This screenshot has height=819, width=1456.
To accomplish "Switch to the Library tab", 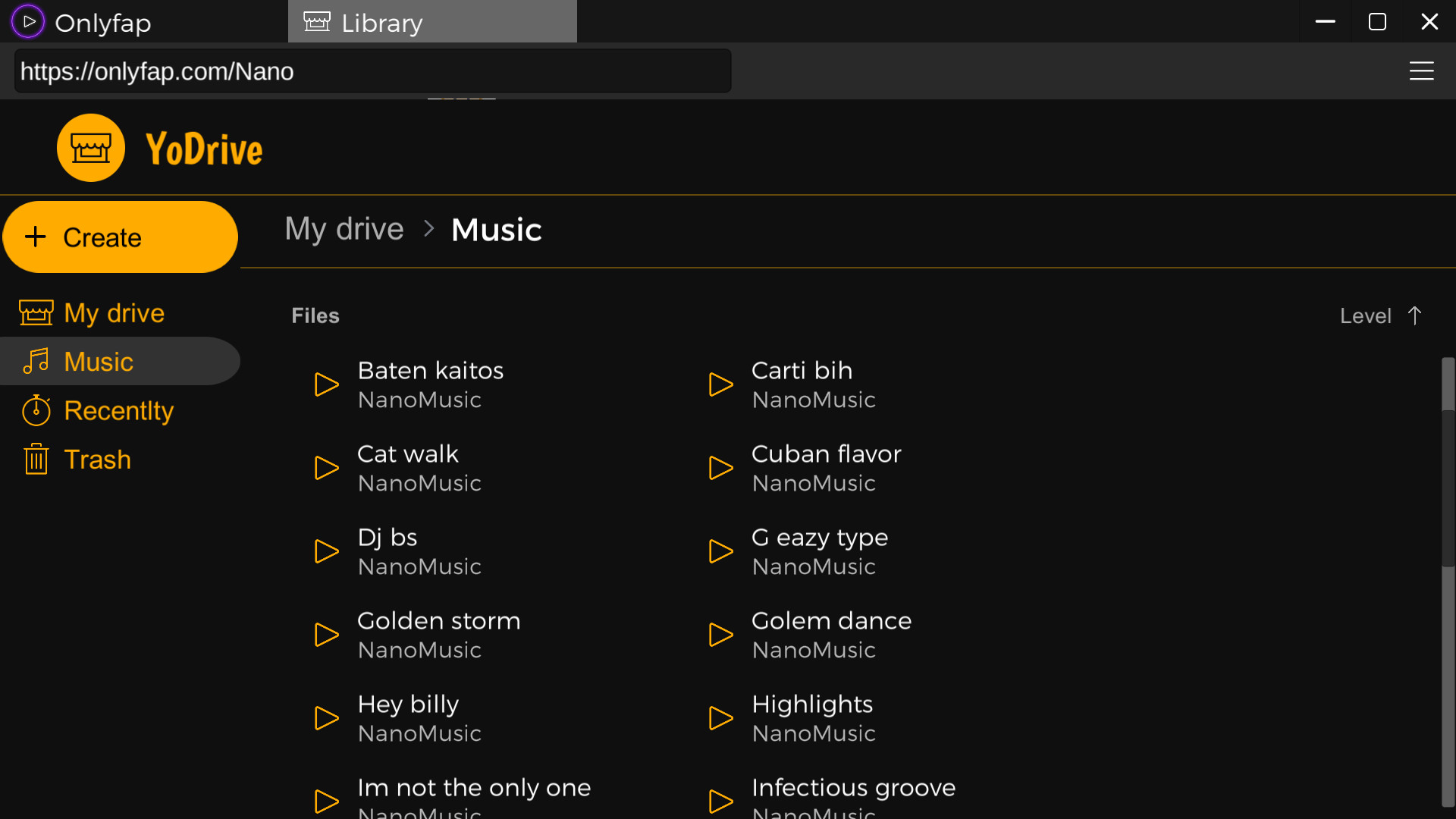I will click(432, 22).
